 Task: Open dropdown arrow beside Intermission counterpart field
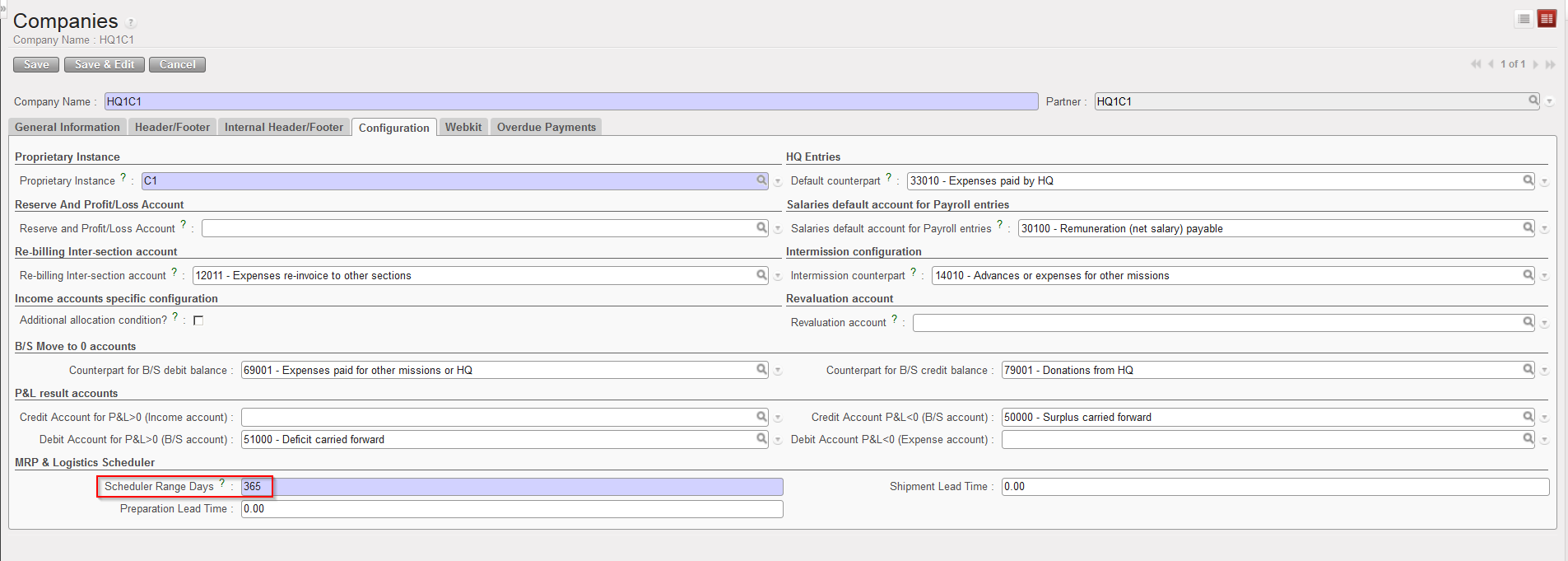1544,277
